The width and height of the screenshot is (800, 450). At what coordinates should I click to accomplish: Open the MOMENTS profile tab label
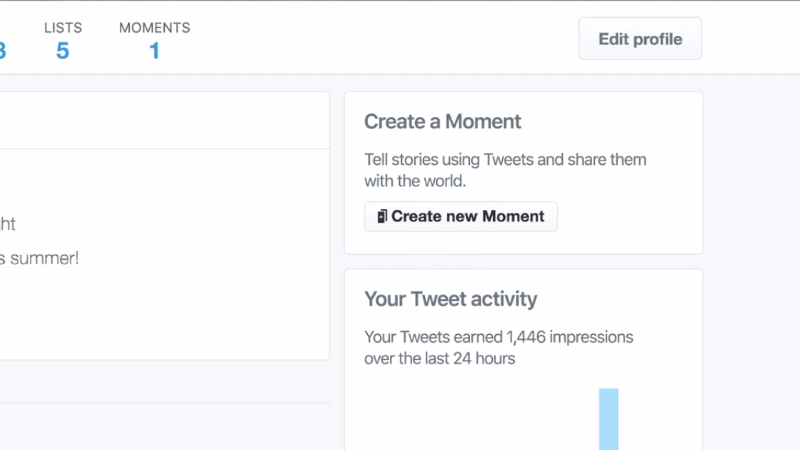154,28
